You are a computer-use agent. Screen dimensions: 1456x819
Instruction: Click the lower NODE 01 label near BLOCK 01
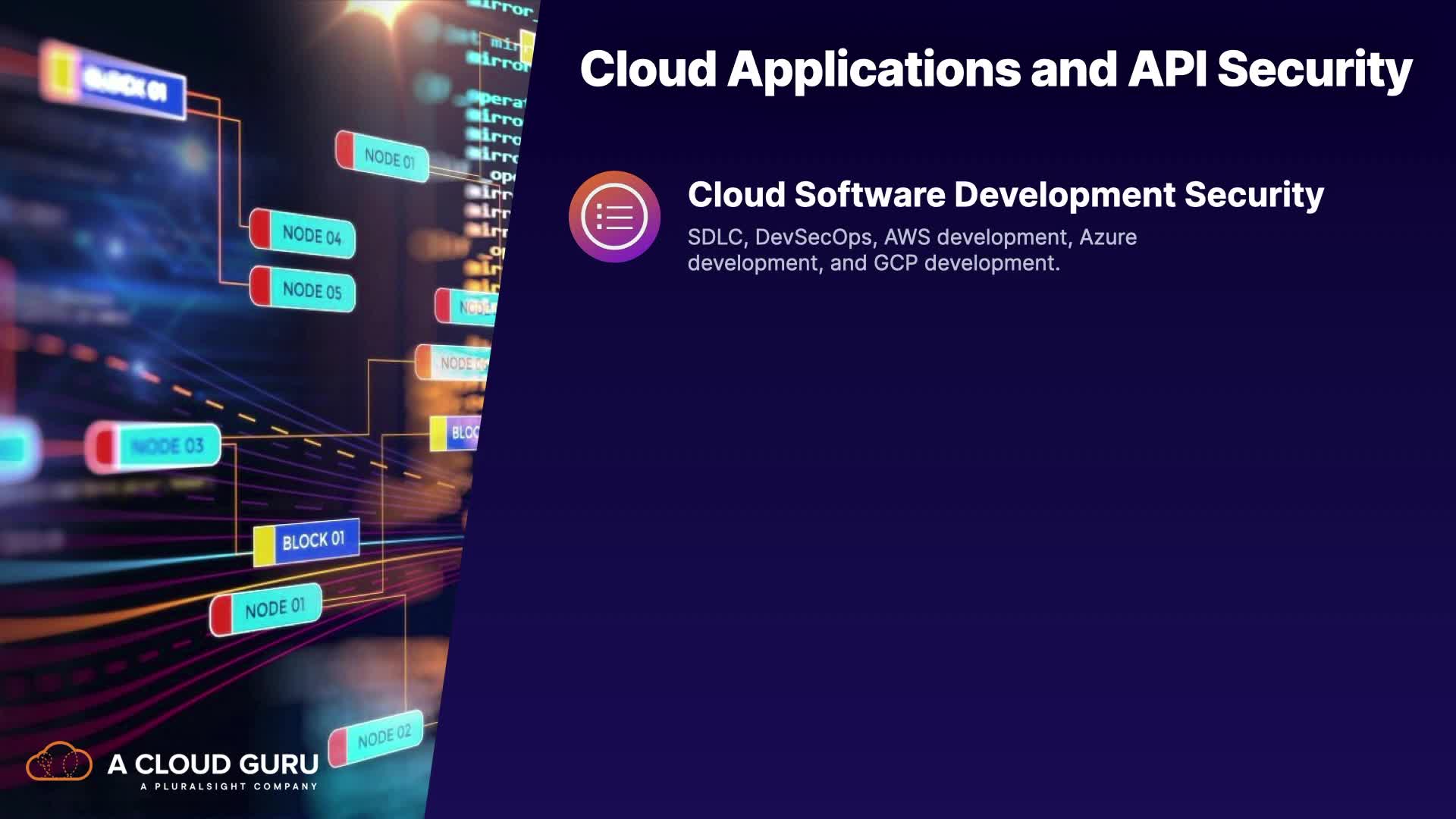275,608
